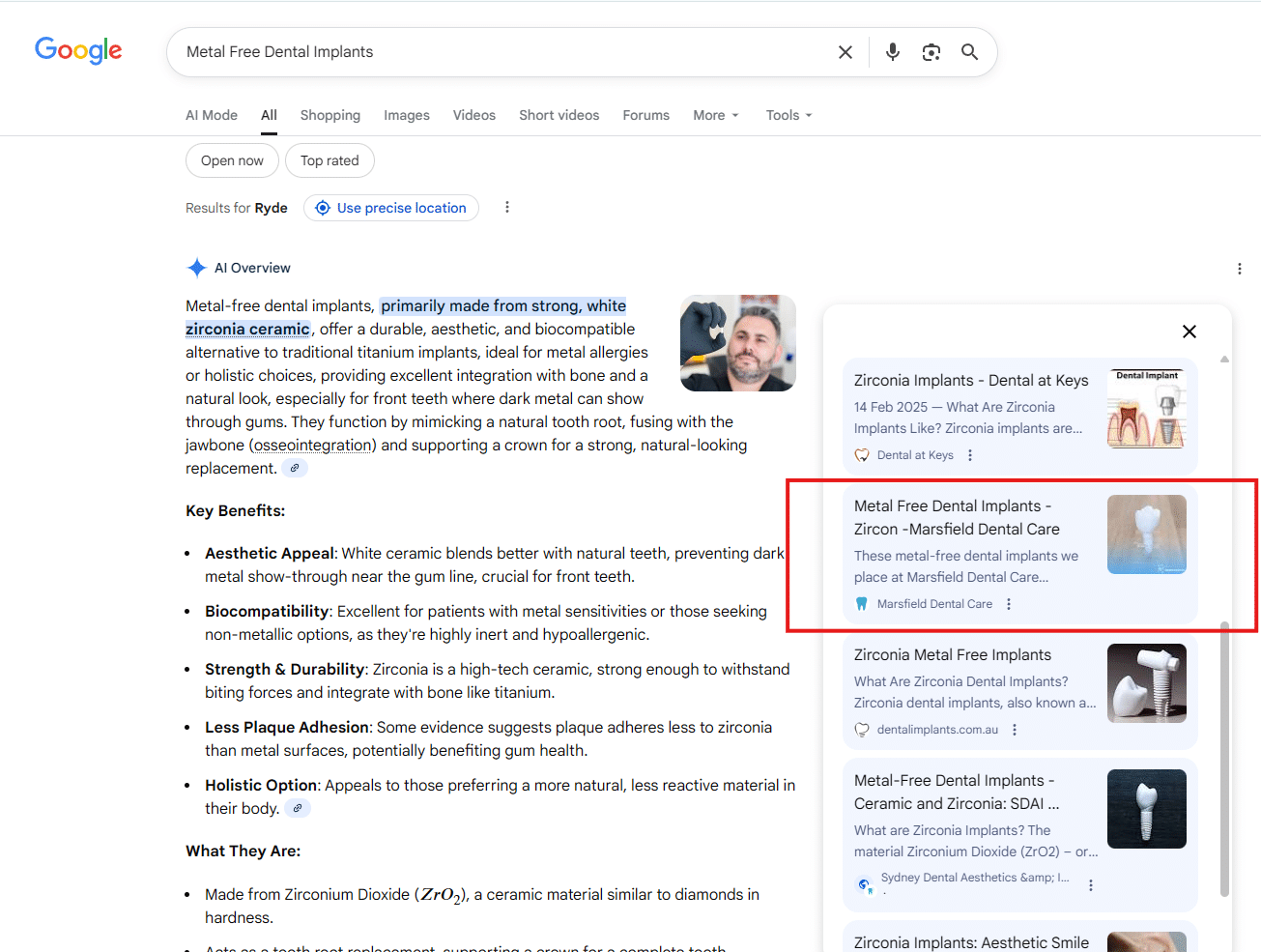Viewport: 1261px width, 952px height.
Task: Expand the Tools dropdown
Action: pos(788,115)
